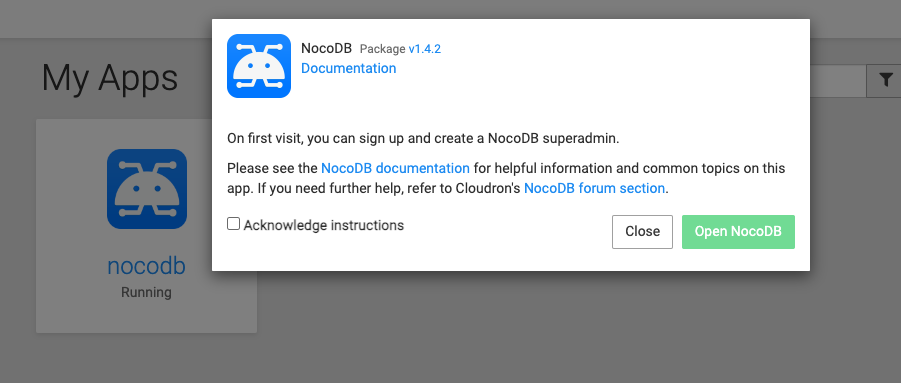Click the Running status text of nocodb
Image resolution: width=901 pixels, height=383 pixels.
147,292
